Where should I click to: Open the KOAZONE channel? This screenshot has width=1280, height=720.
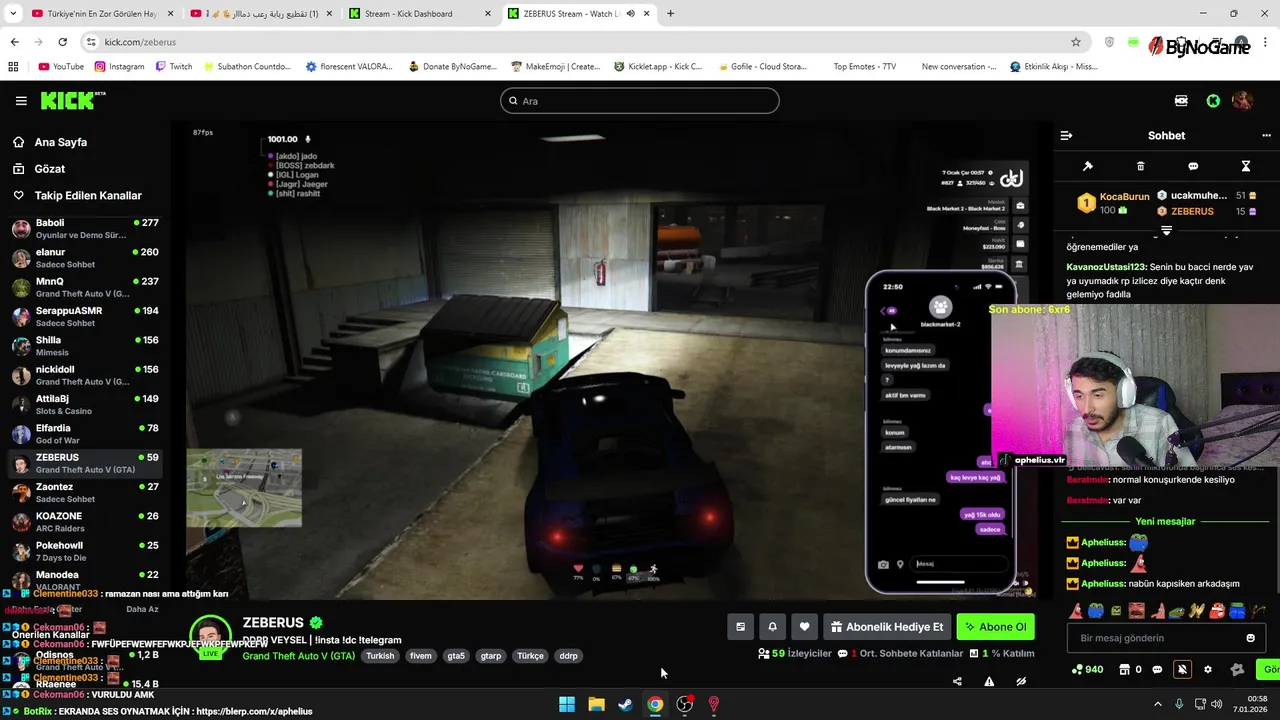85,521
